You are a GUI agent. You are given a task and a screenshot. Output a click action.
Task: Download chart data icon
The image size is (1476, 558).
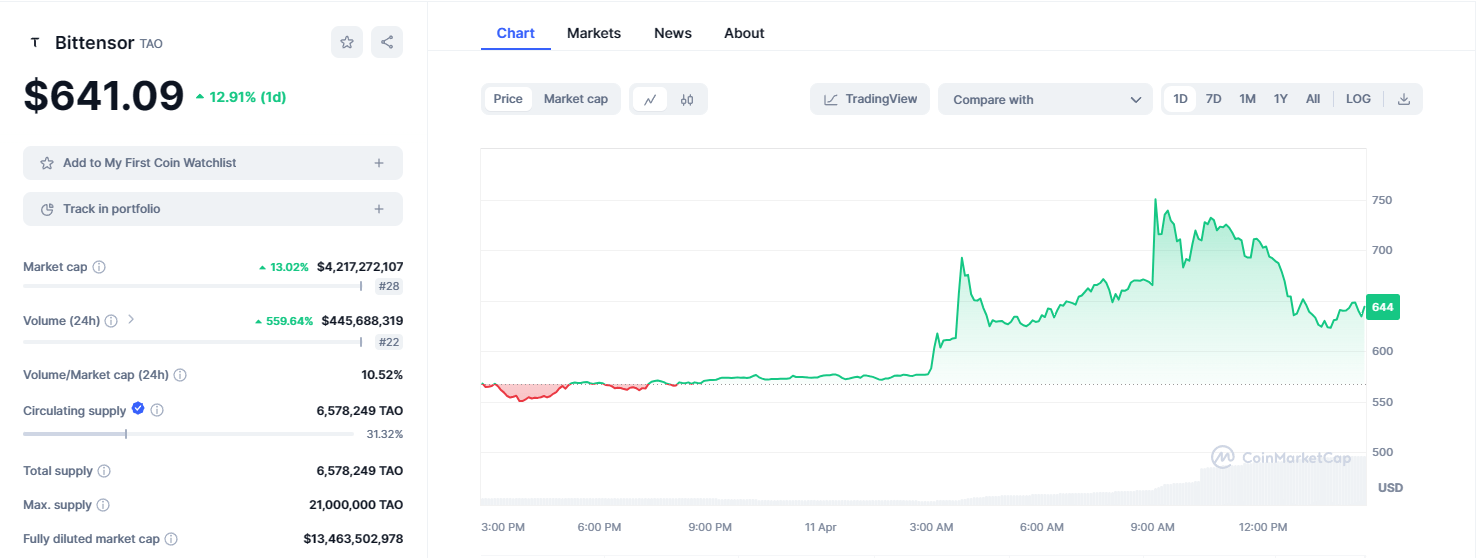(1403, 99)
